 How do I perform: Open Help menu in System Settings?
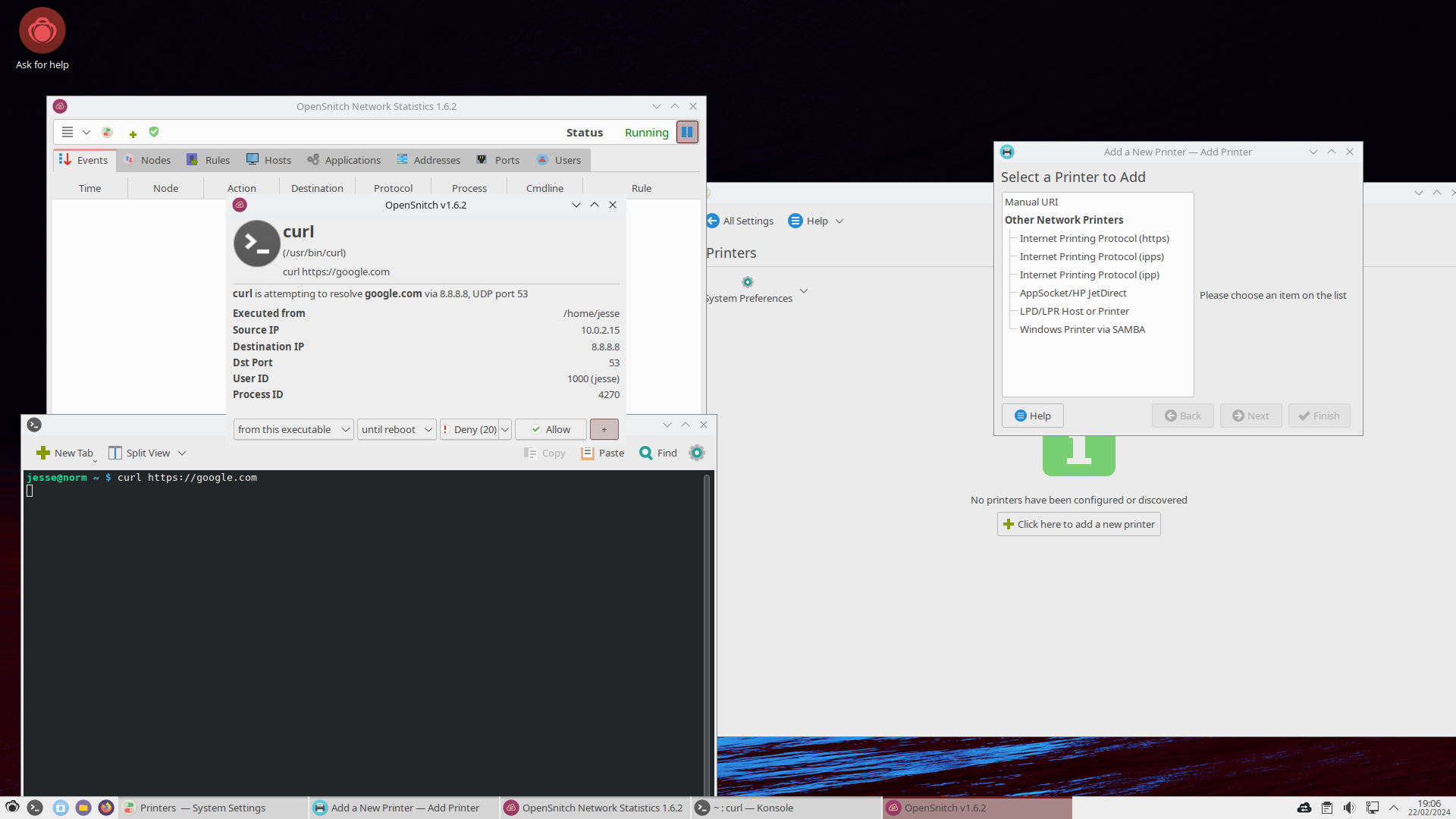(816, 221)
